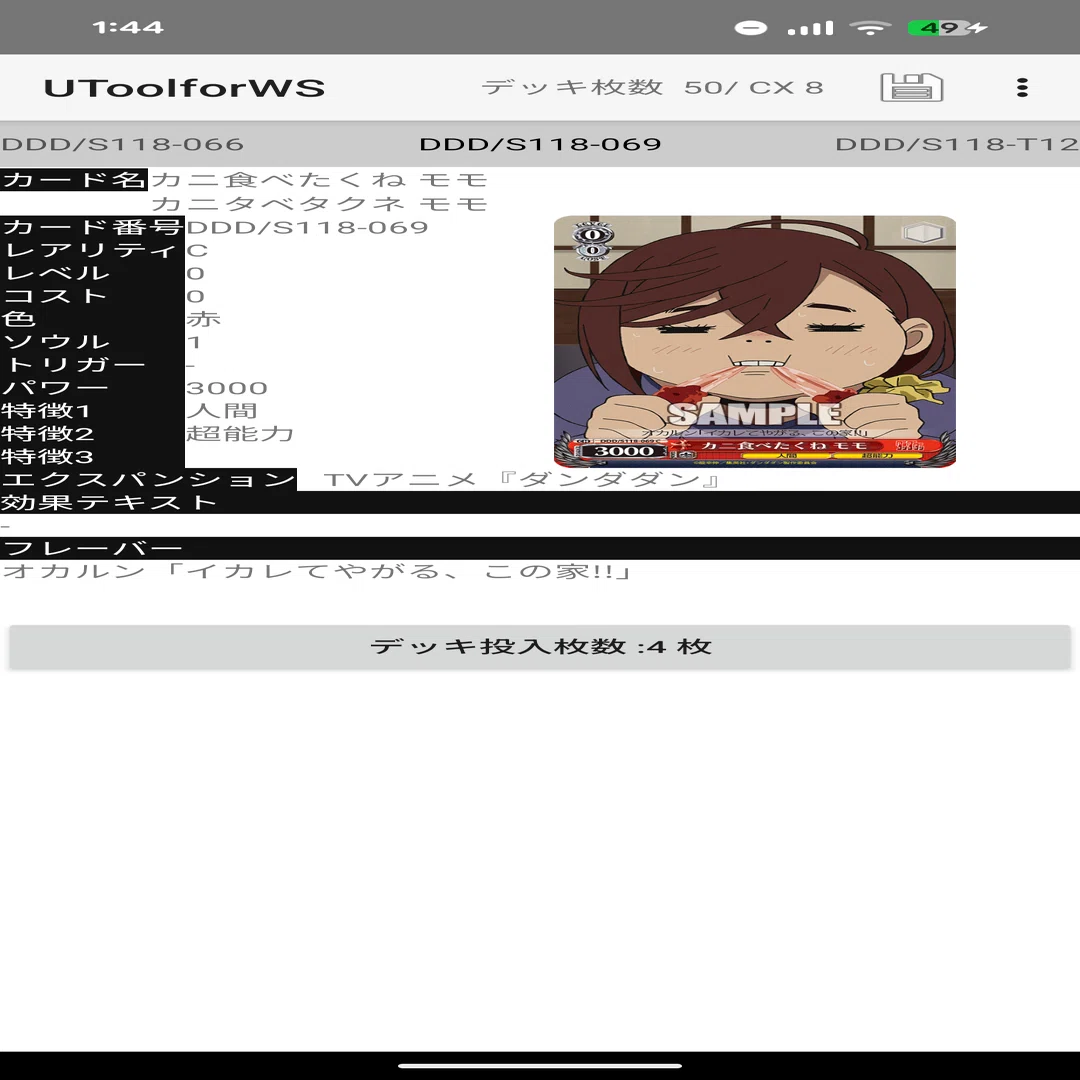Tap the rarity value C
The image size is (1080, 1080).
pos(197,250)
